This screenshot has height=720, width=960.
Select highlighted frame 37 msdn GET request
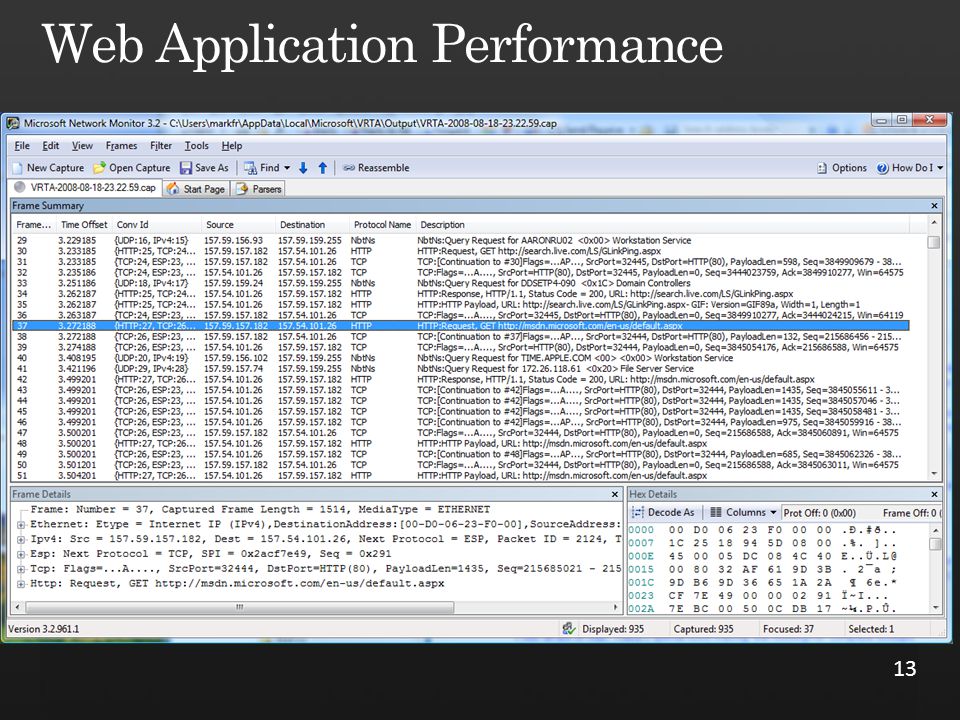[x=460, y=326]
